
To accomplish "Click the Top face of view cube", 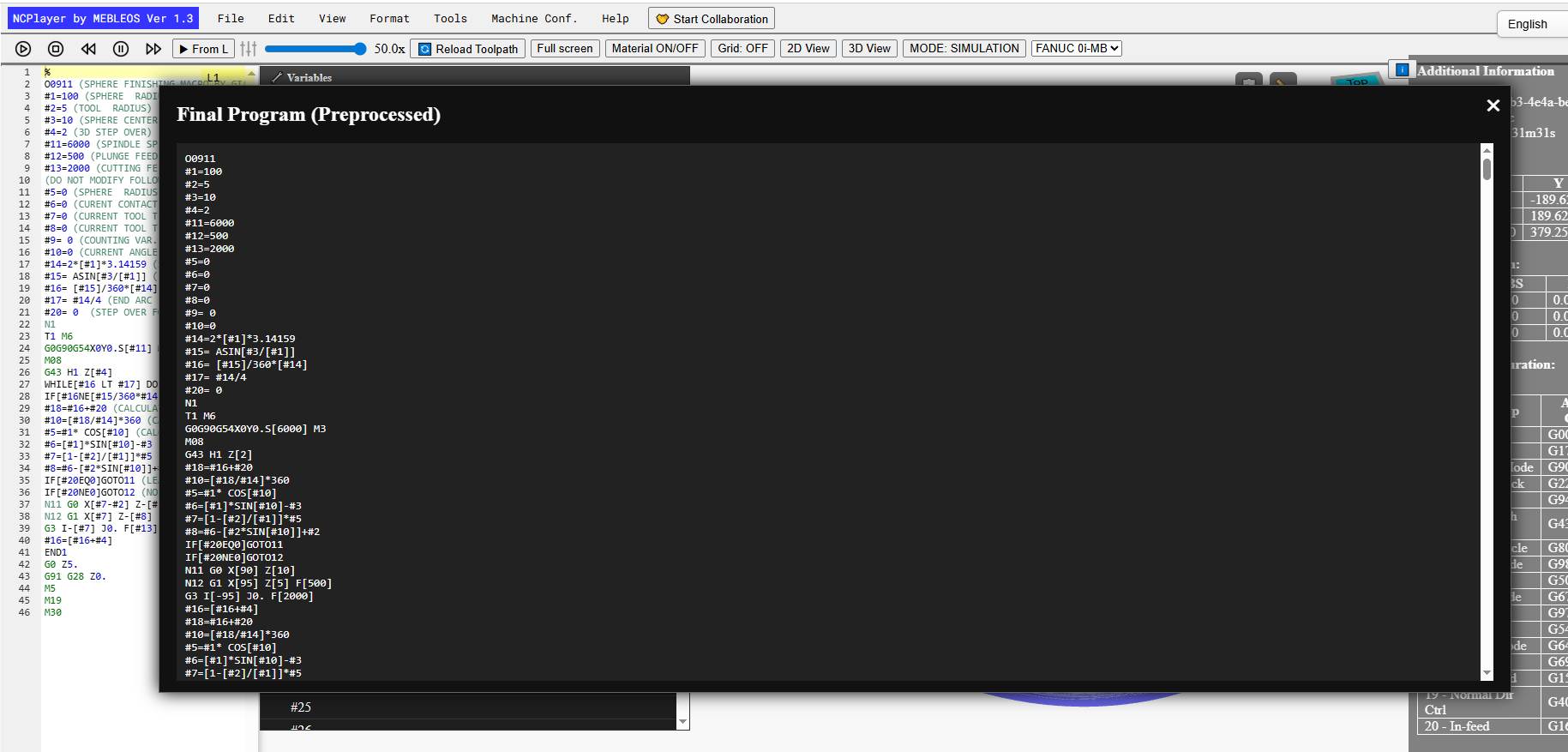I will (1357, 81).
